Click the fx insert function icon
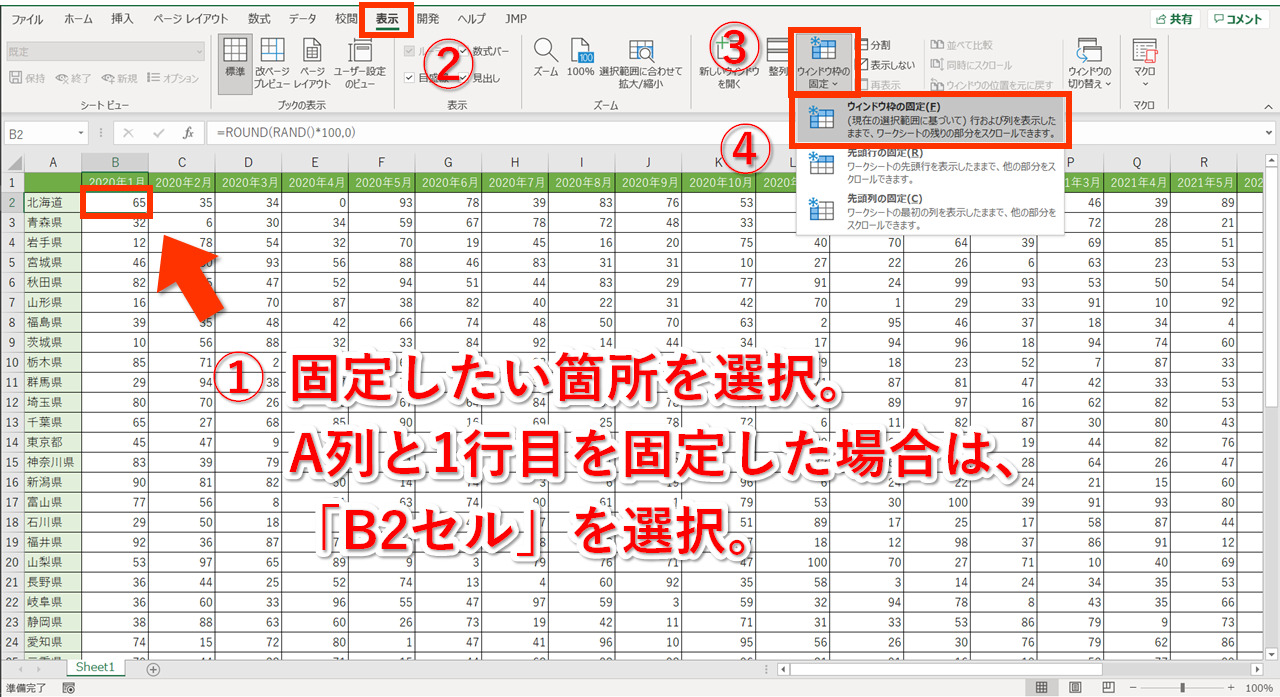1280x697 pixels. click(x=187, y=133)
